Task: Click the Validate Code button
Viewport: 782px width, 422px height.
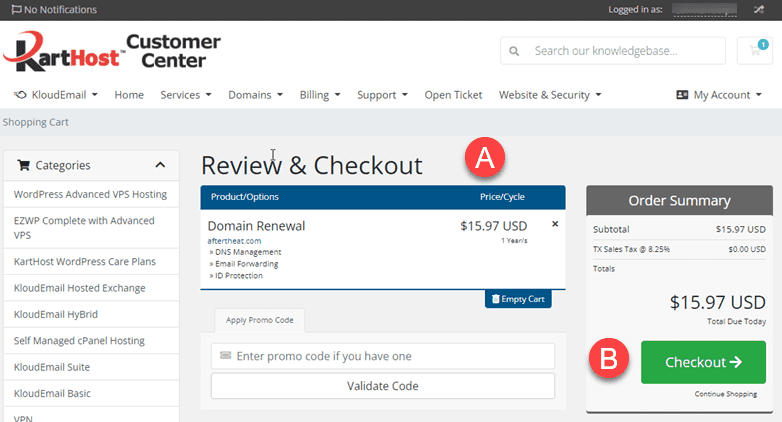Action: point(383,386)
